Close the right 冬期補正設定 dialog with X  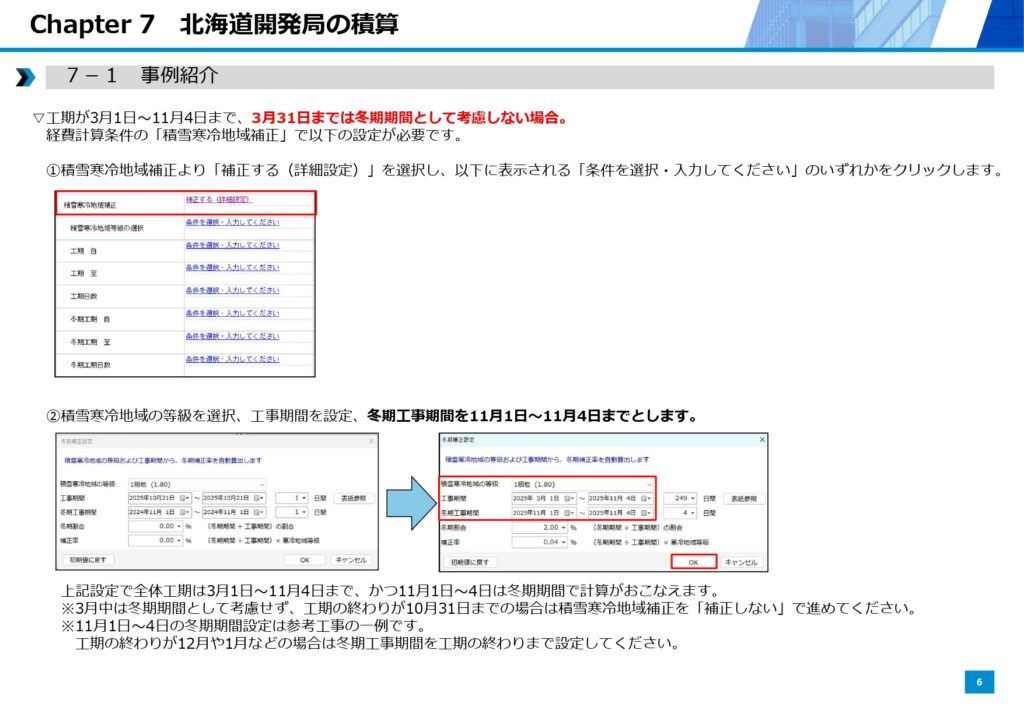click(x=761, y=440)
